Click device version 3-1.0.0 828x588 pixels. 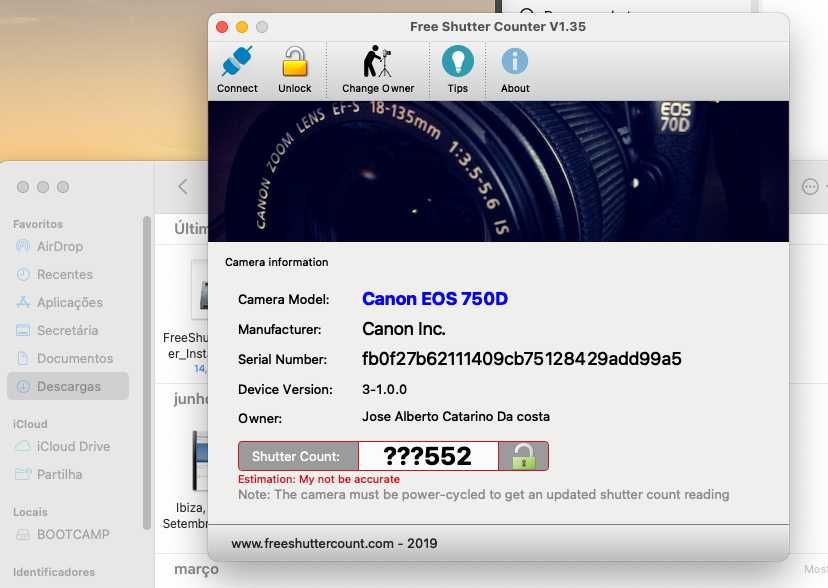pyautogui.click(x=384, y=390)
